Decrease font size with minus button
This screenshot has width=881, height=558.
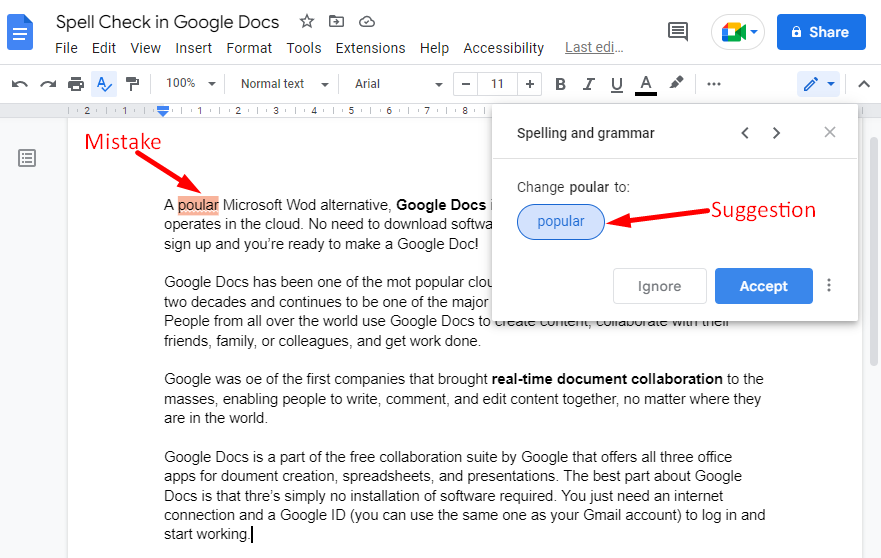465,84
